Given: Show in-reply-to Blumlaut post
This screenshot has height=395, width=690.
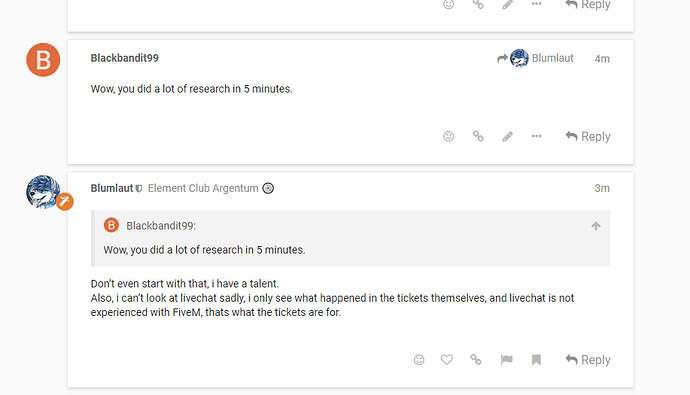Looking at the screenshot, I should click(536, 58).
